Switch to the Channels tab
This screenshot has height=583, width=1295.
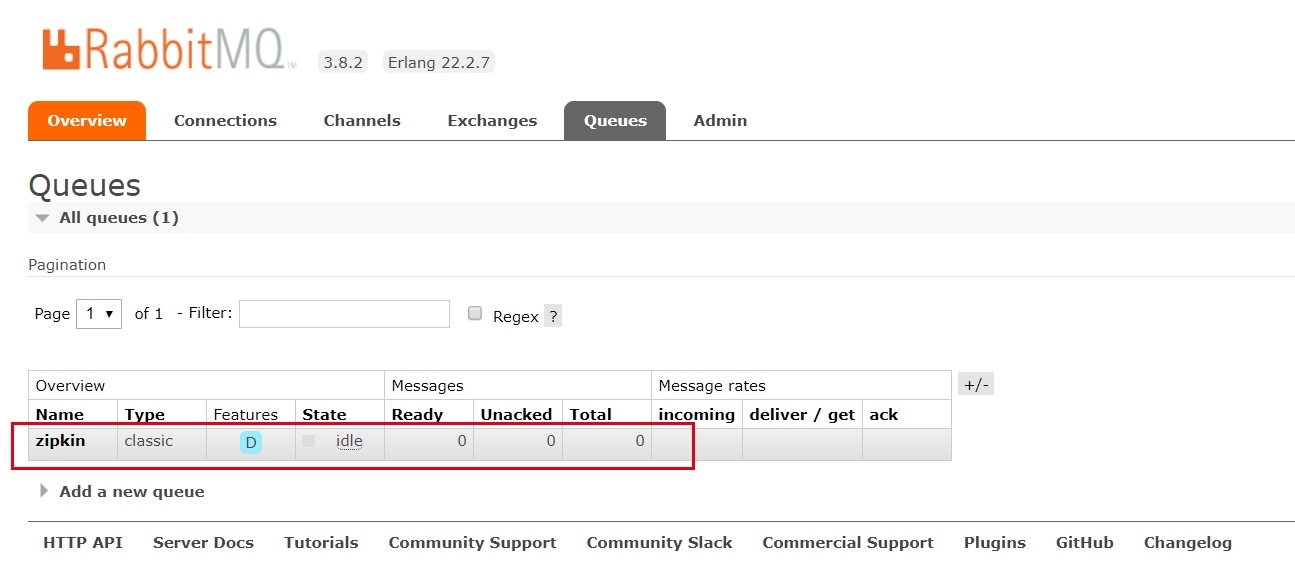[x=361, y=120]
